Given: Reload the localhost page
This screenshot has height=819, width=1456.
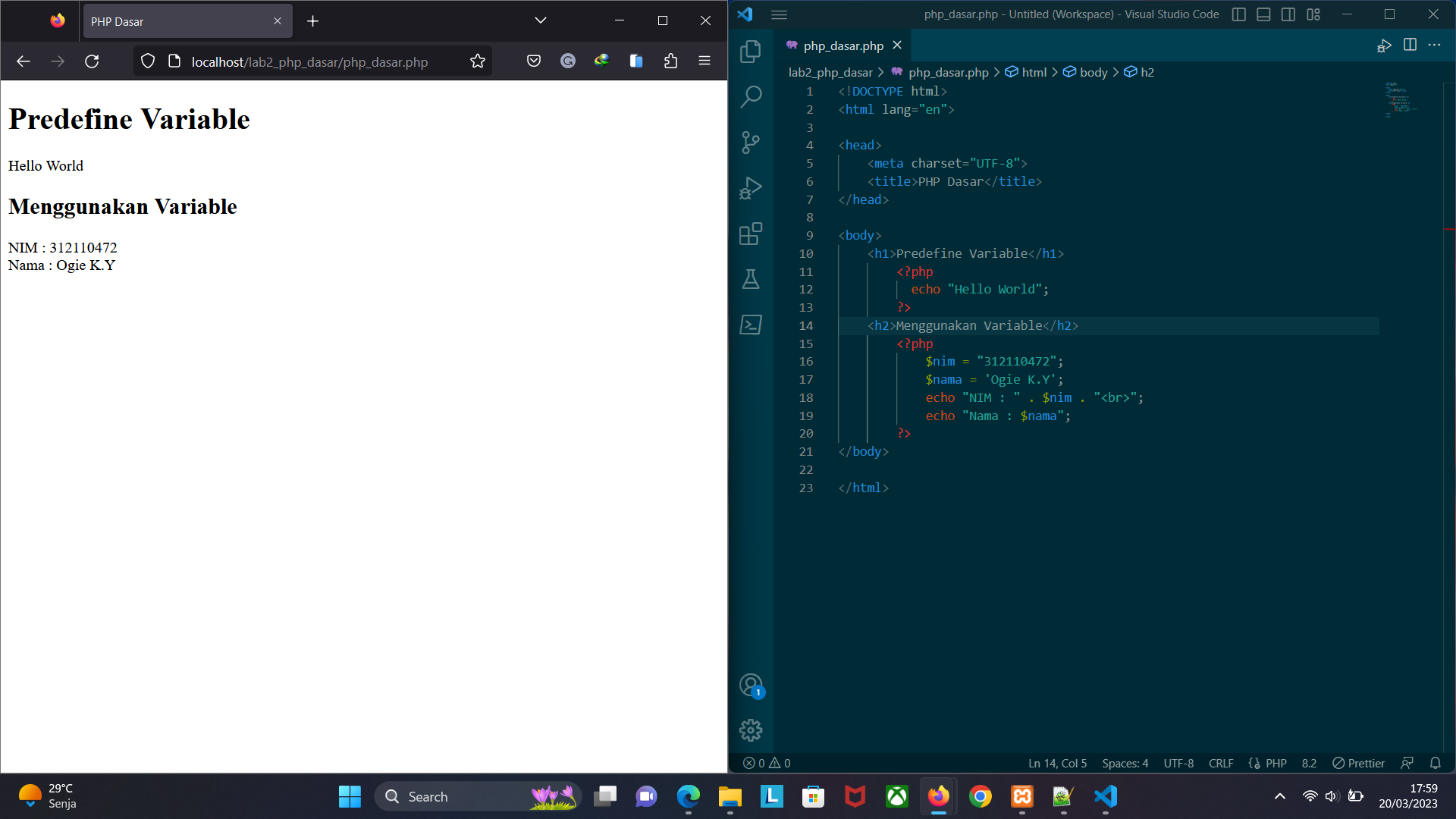Looking at the screenshot, I should pos(92,61).
